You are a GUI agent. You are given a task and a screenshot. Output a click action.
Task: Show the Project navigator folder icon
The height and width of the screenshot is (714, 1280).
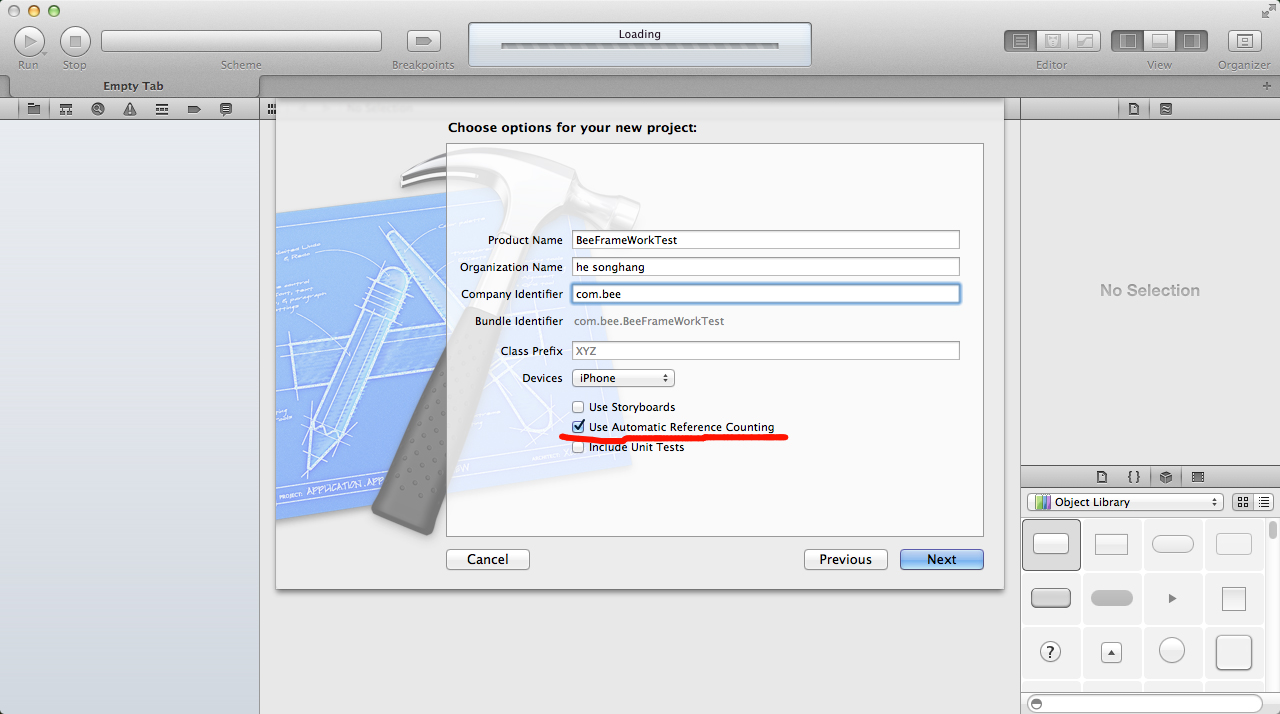(34, 109)
